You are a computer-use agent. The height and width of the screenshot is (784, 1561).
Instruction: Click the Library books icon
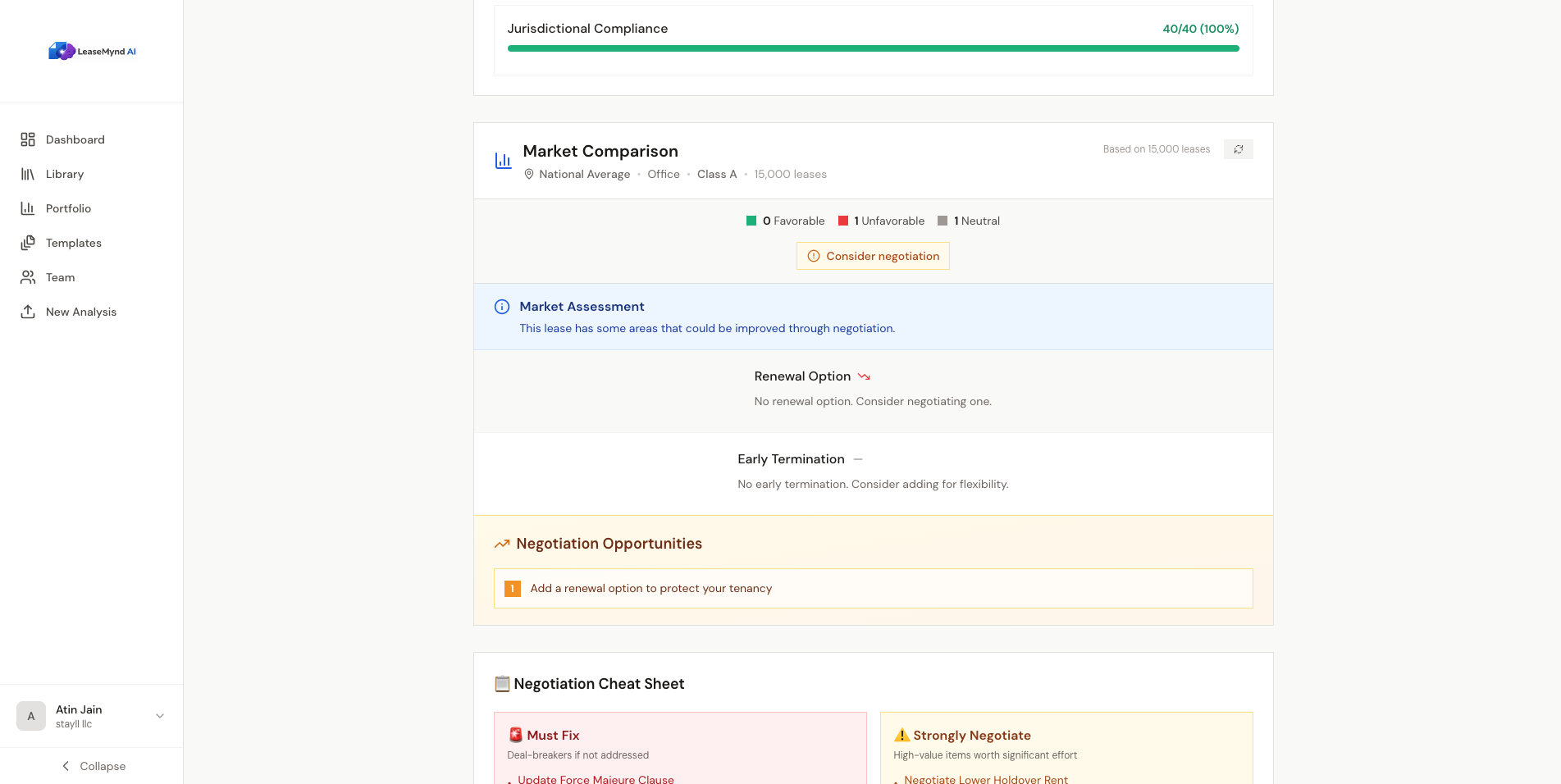coord(28,174)
